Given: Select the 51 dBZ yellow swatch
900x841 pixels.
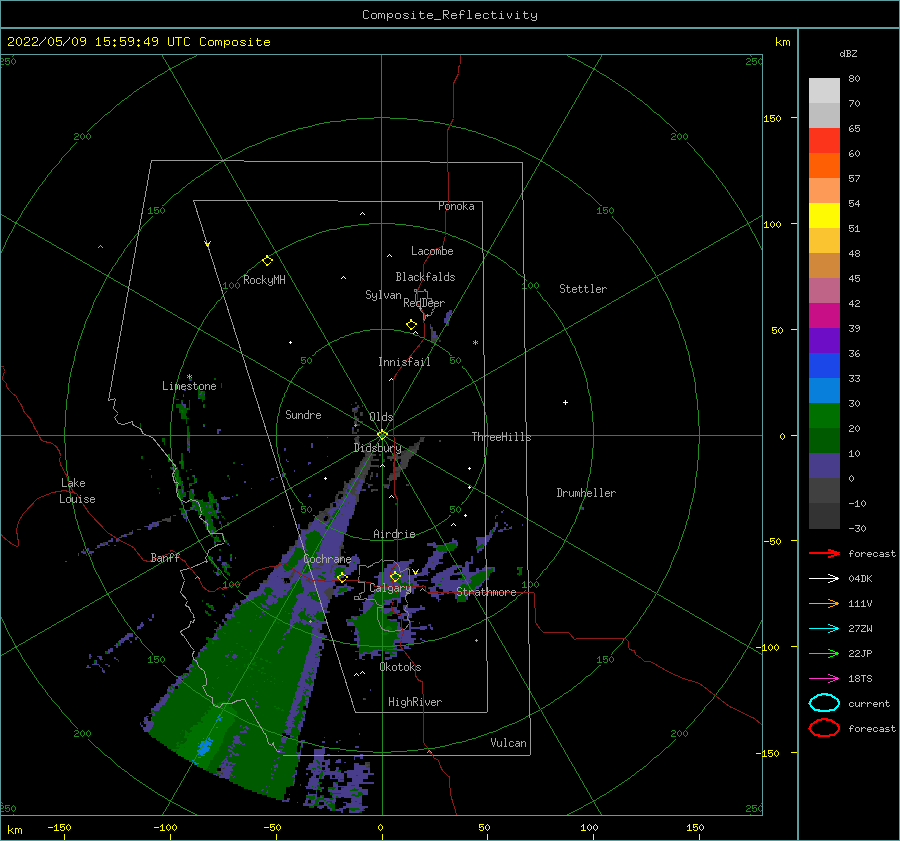Looking at the screenshot, I should click(x=824, y=216).
